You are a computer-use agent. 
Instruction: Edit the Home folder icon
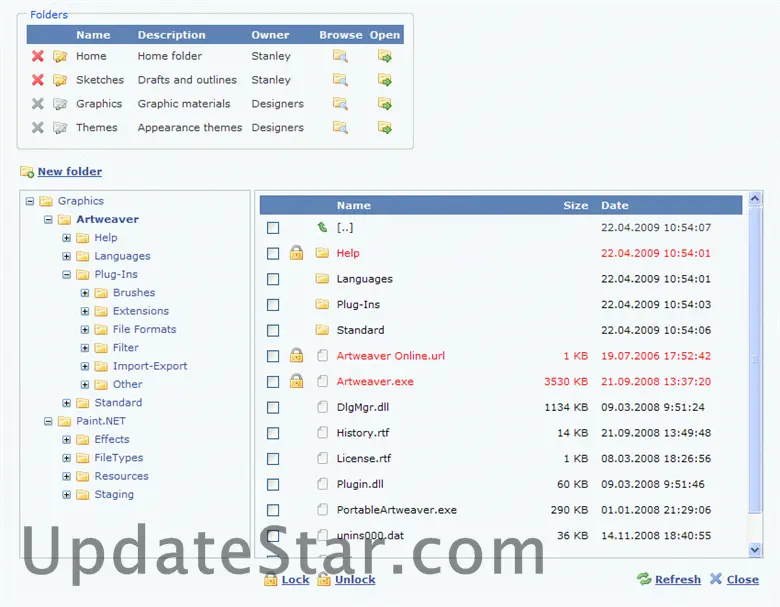[60, 56]
